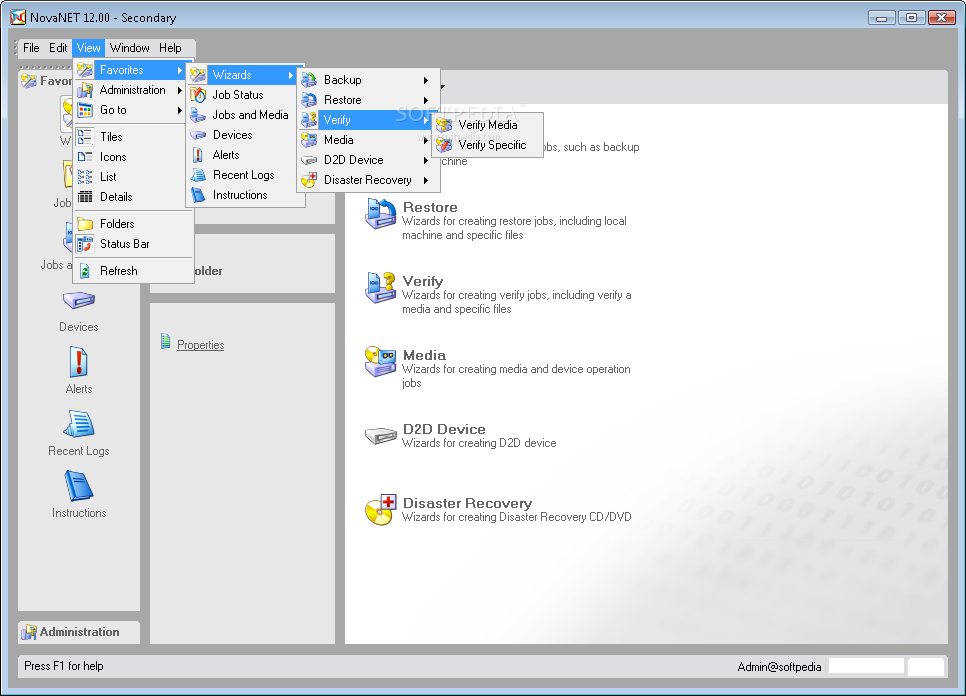This screenshot has width=966, height=696.
Task: Close the open View menu
Action: point(88,48)
